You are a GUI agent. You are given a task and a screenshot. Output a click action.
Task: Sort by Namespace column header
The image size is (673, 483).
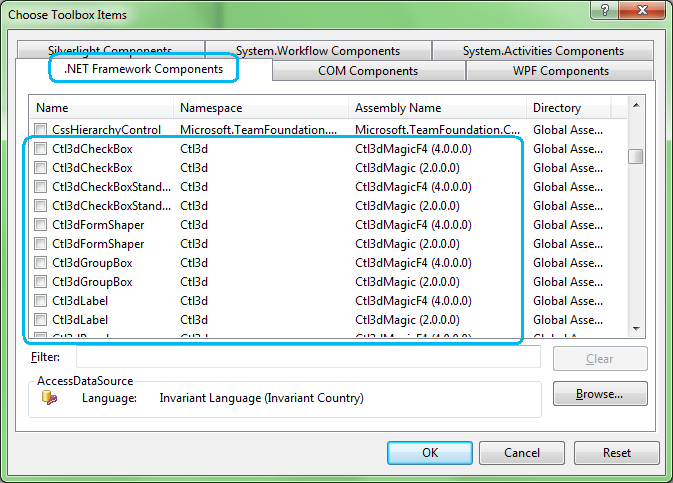262,108
